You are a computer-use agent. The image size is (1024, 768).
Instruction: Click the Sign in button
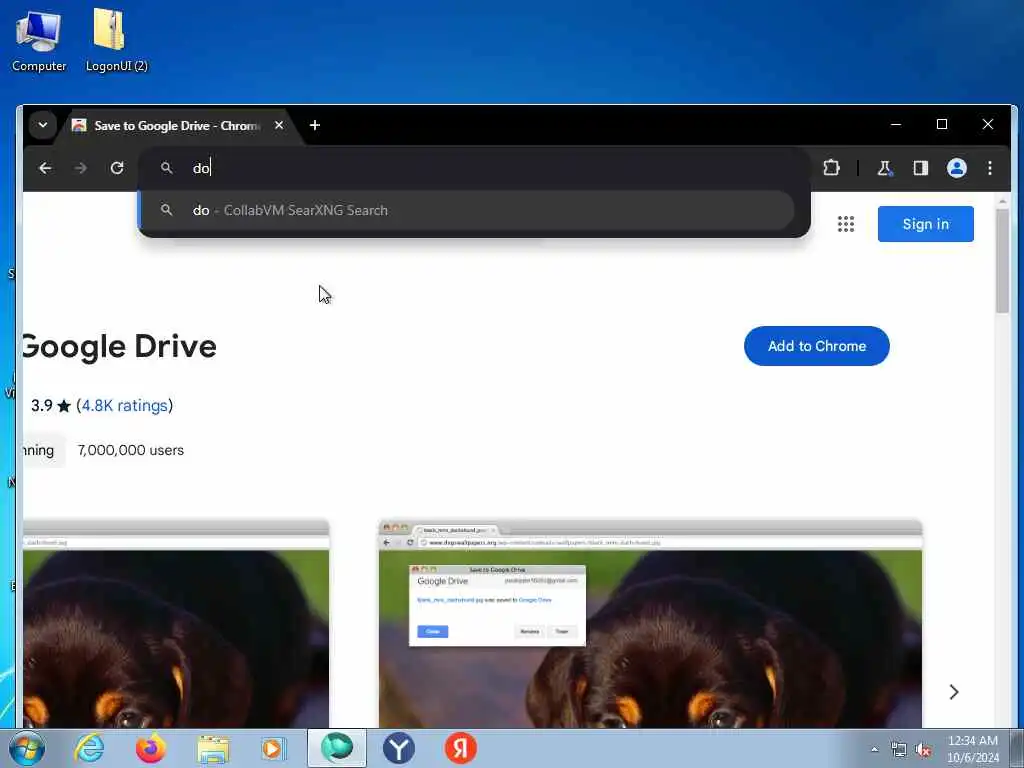pos(925,224)
